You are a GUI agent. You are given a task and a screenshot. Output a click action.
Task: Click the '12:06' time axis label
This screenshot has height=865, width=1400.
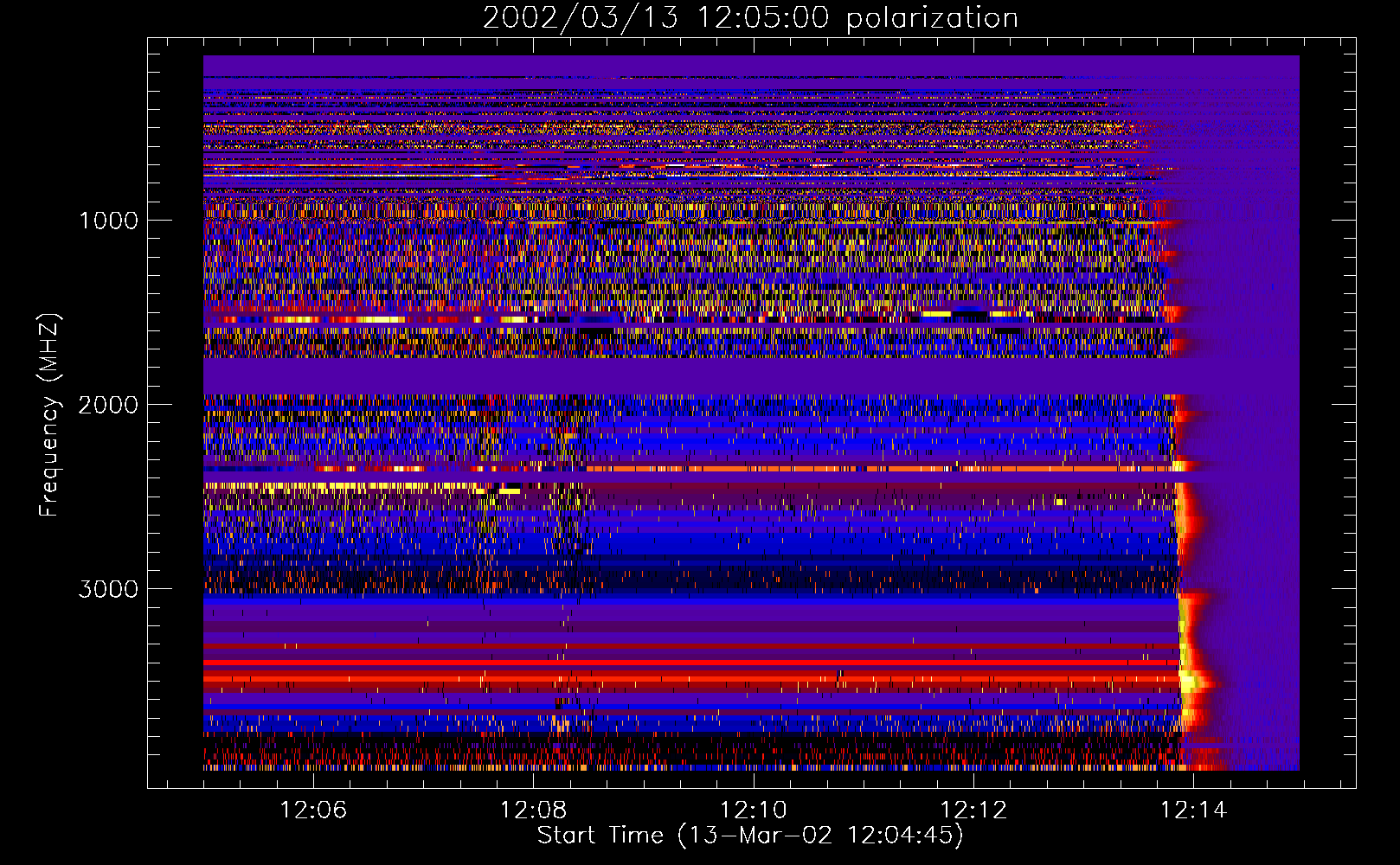(313, 810)
